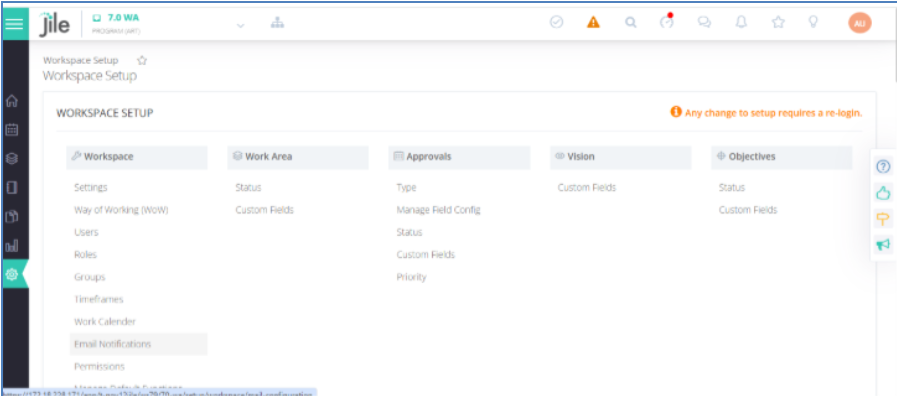
Task: Open Approvals Priority
Action: 411,277
